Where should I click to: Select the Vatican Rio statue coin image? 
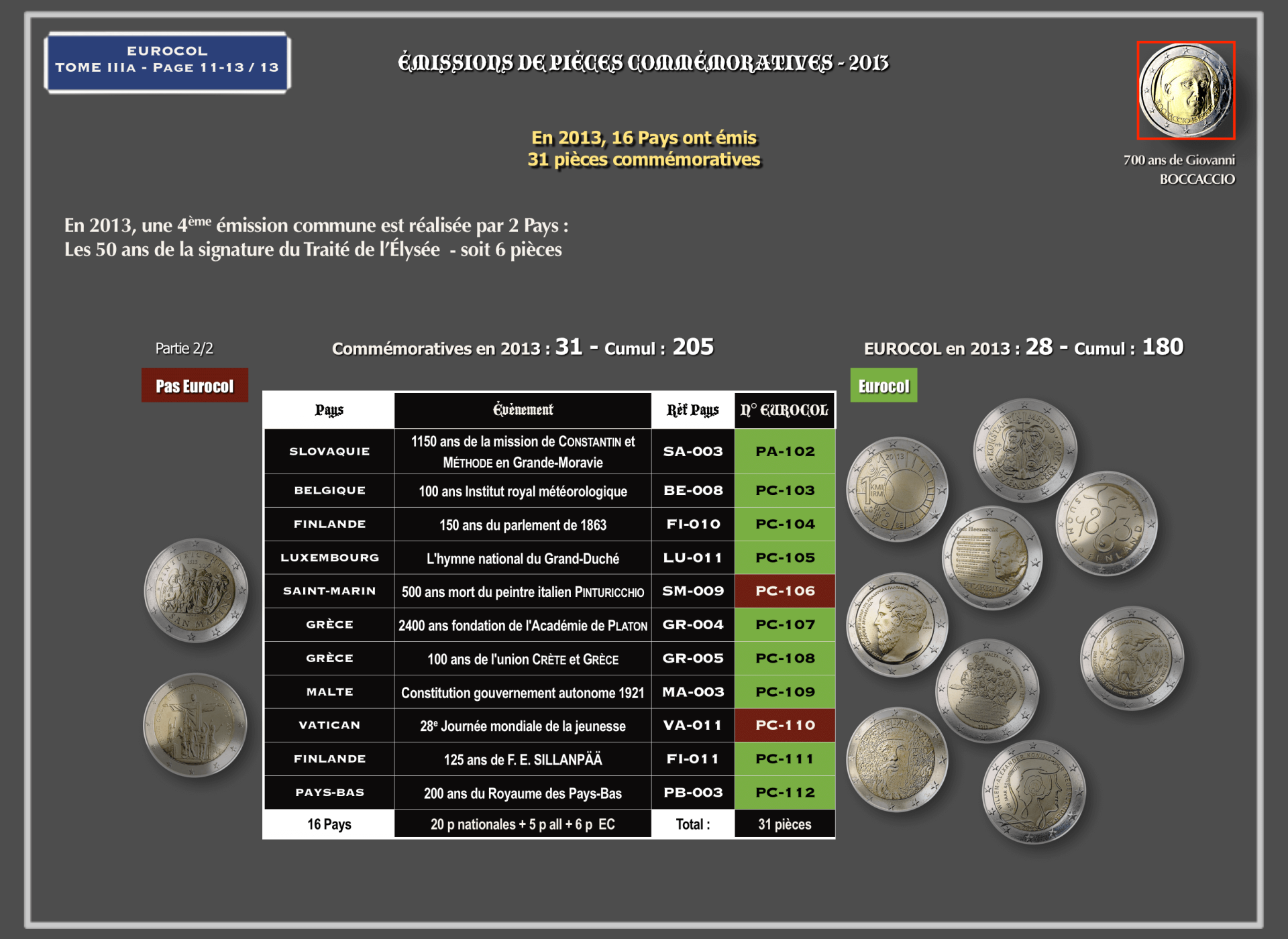(x=195, y=725)
